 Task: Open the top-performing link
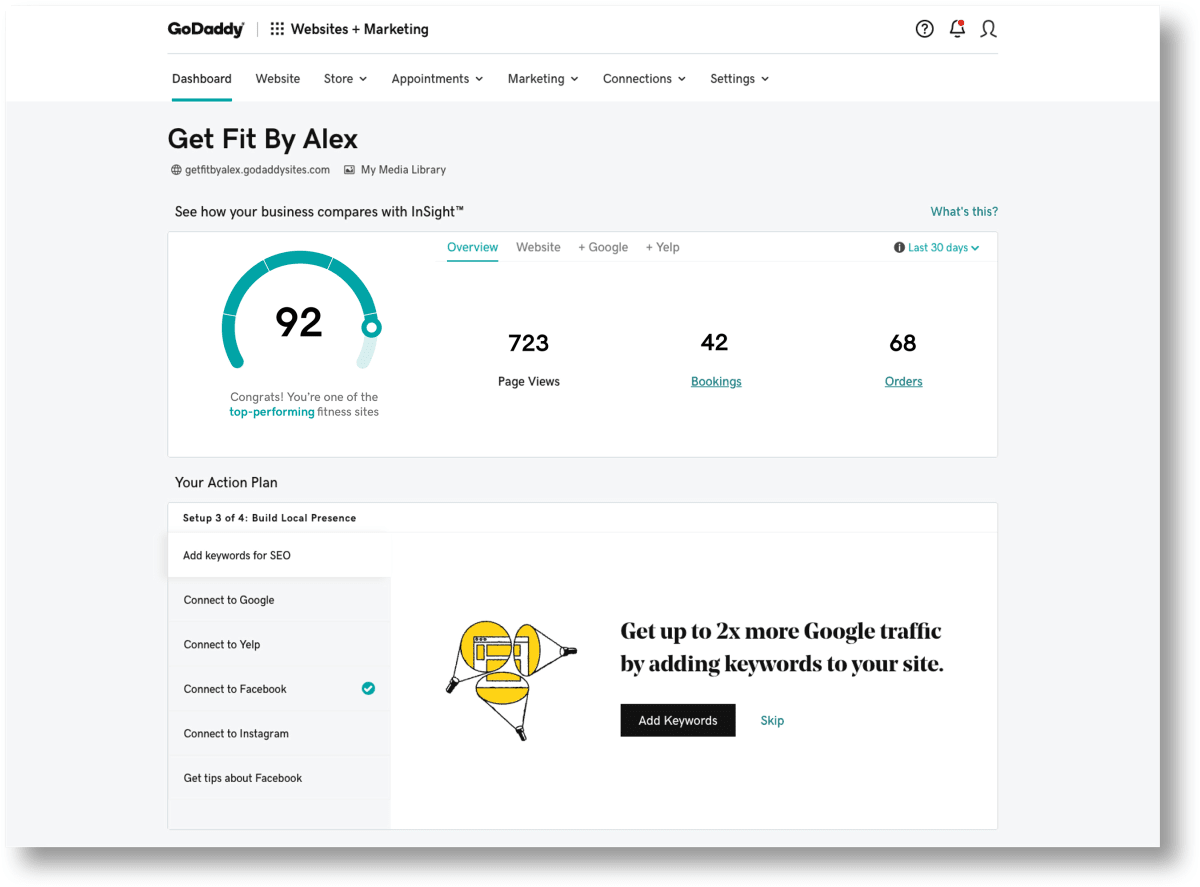tap(272, 411)
